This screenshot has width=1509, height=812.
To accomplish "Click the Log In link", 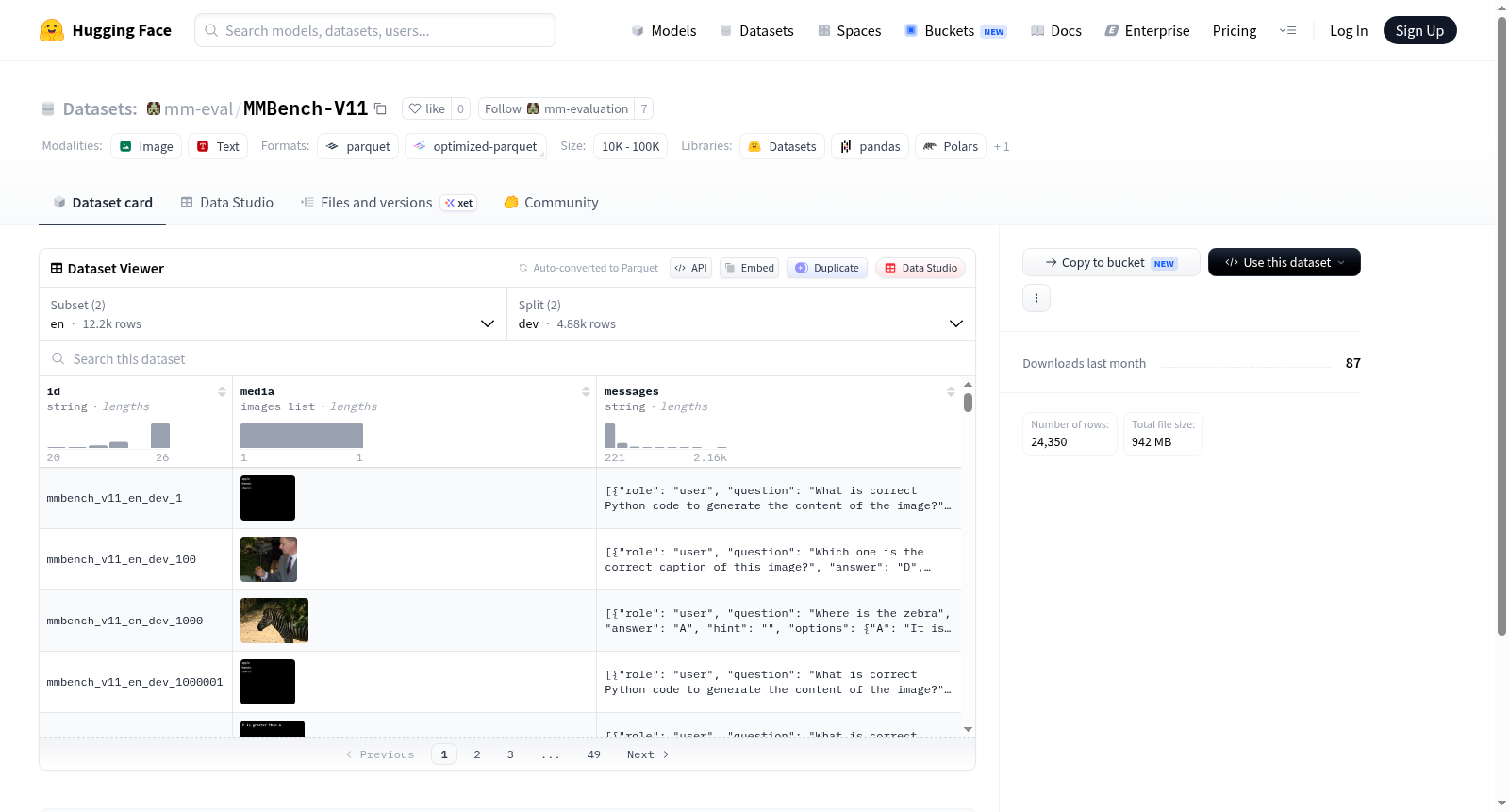I will (1349, 30).
